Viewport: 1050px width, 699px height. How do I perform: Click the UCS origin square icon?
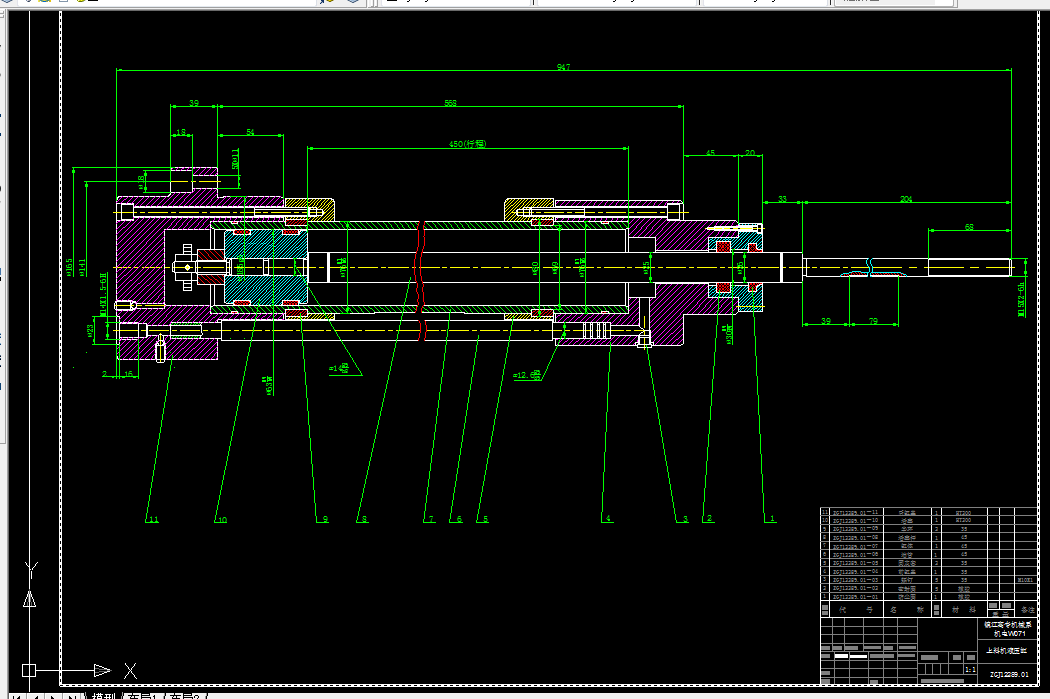pos(29,670)
